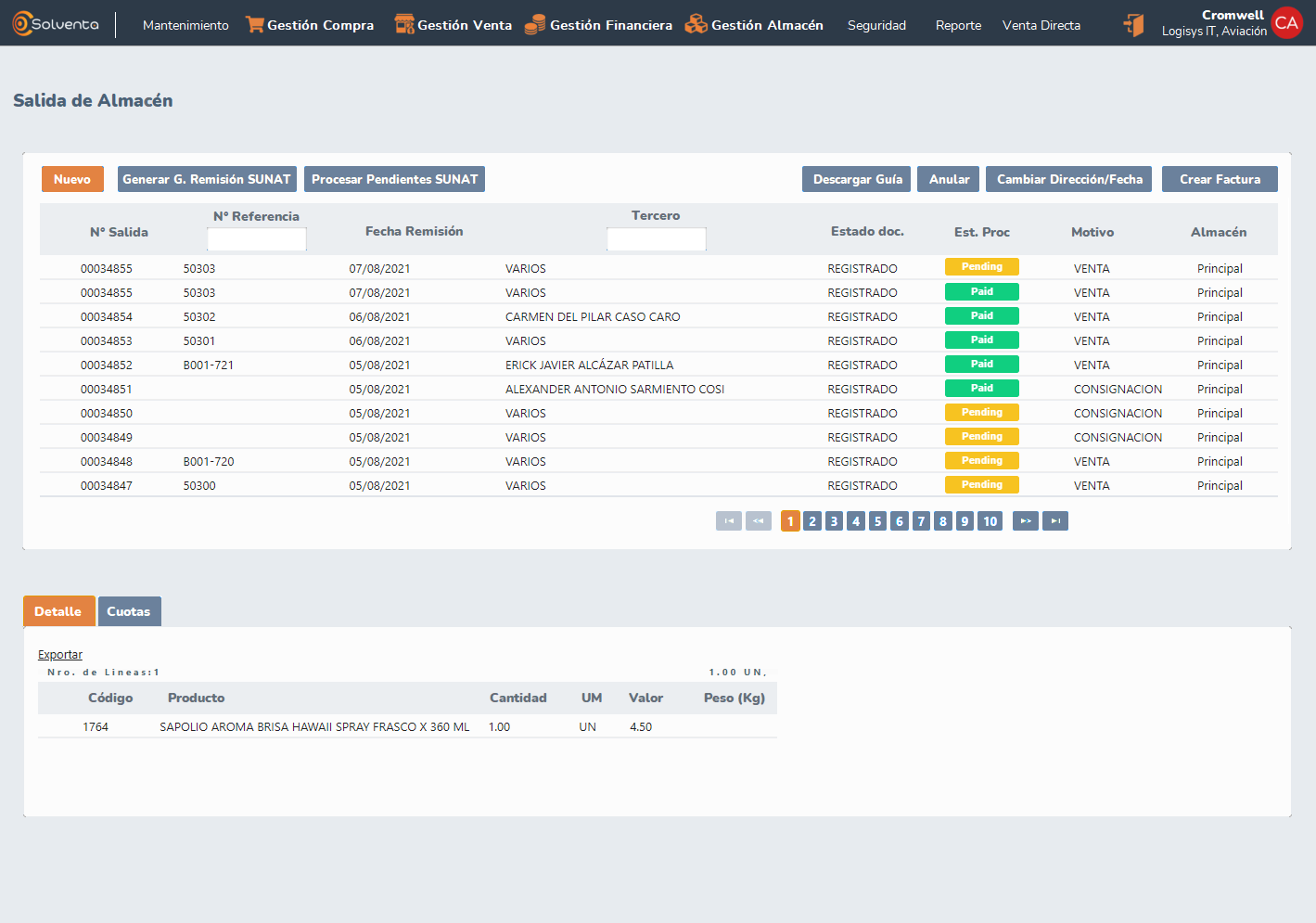Click the boxes Gestión Almacén icon
The height and width of the screenshot is (923, 1316).
[696, 25]
